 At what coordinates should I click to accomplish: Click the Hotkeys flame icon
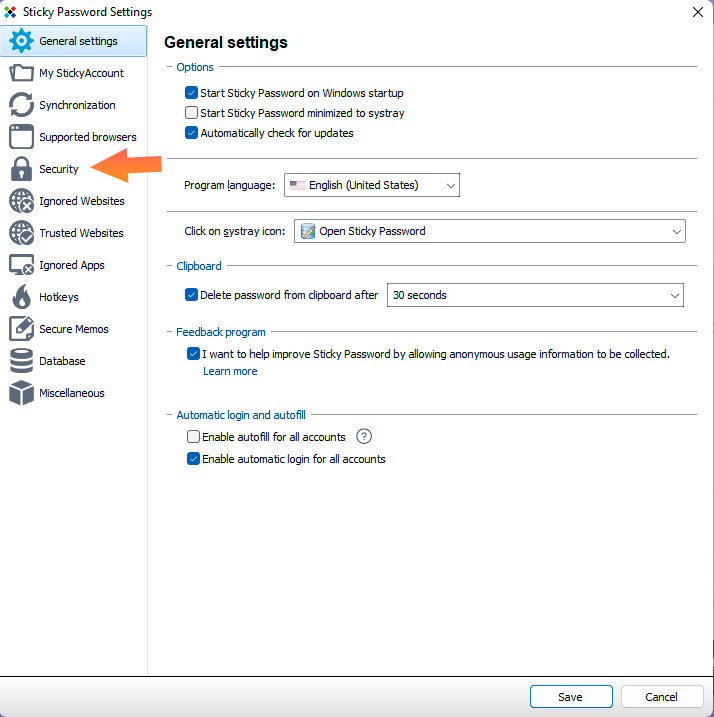pyautogui.click(x=21, y=297)
